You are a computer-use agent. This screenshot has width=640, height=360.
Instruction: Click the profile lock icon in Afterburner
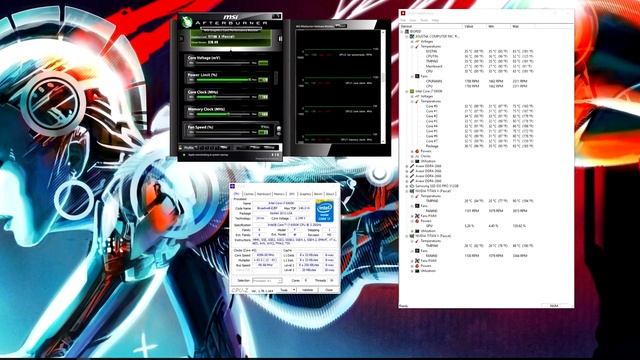click(180, 147)
